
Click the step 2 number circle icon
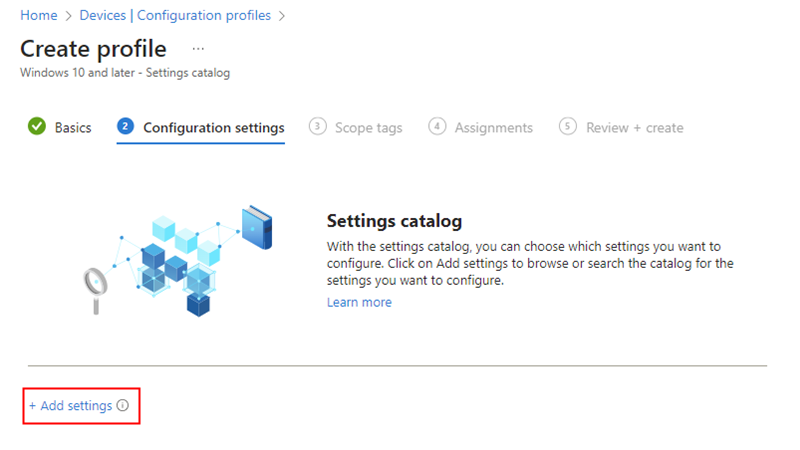click(125, 127)
